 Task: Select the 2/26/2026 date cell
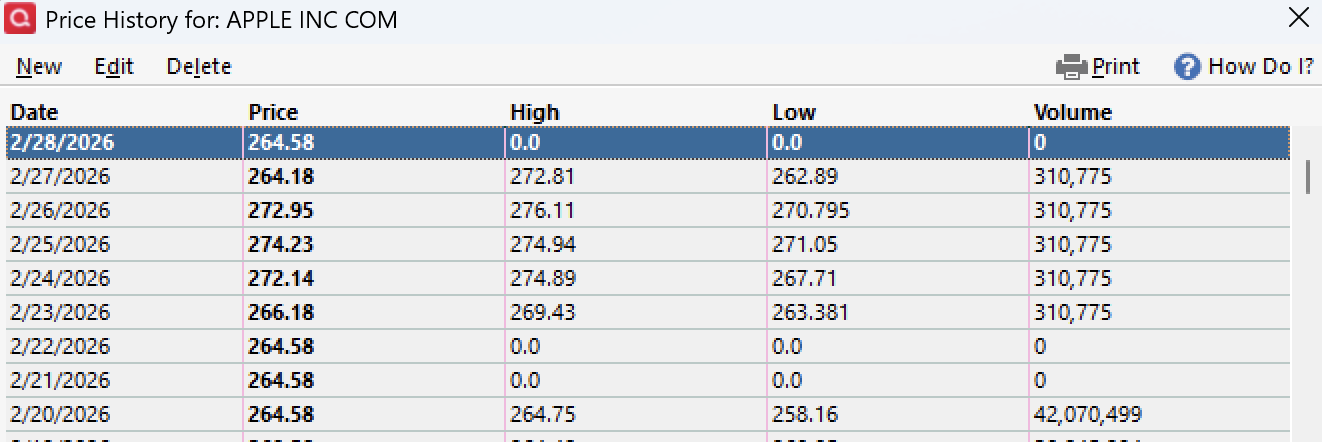tap(60, 211)
